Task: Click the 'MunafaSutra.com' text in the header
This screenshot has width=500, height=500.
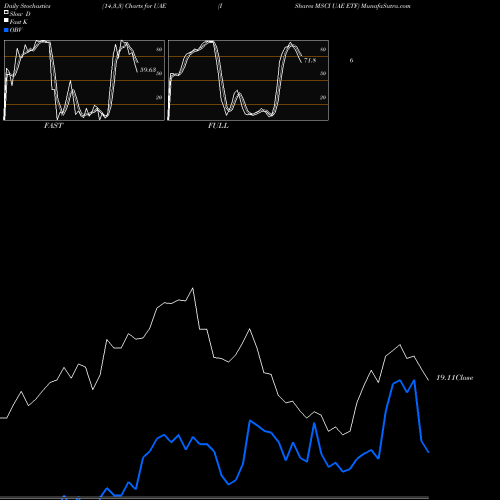Action: point(386,6)
